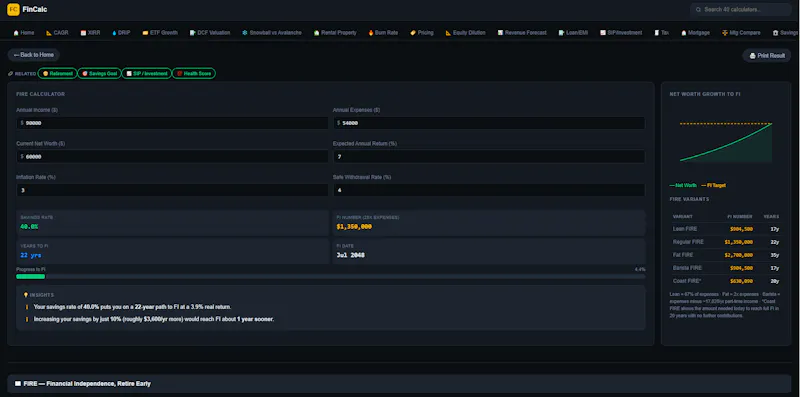Open SIP/Investment nav tab
The image size is (800, 397).
coord(620,33)
